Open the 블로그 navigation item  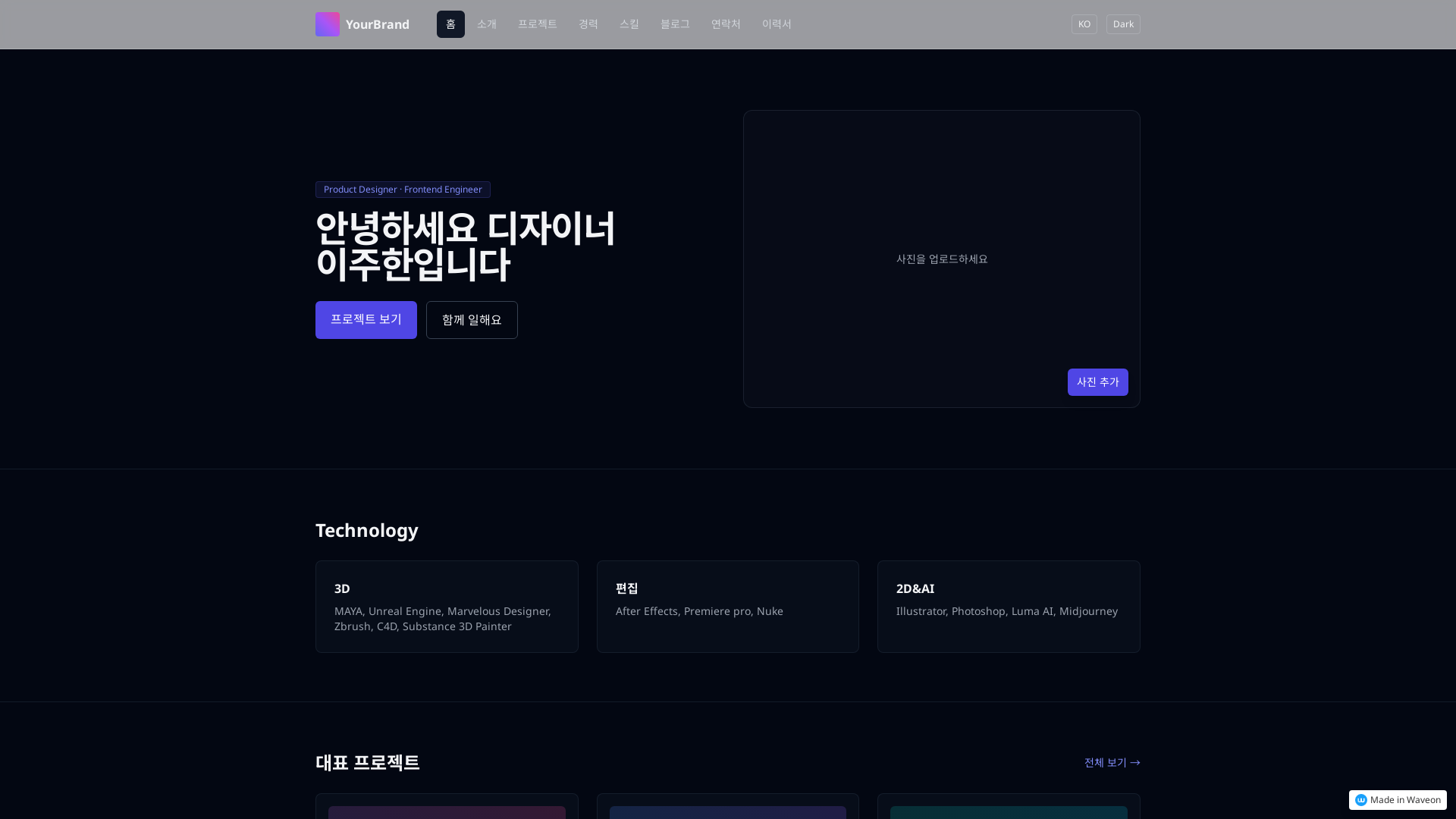click(x=674, y=24)
